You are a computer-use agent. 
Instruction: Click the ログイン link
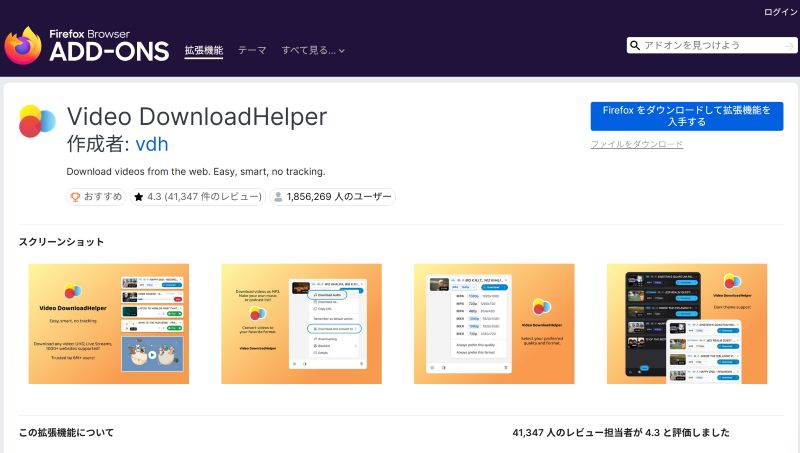click(781, 12)
